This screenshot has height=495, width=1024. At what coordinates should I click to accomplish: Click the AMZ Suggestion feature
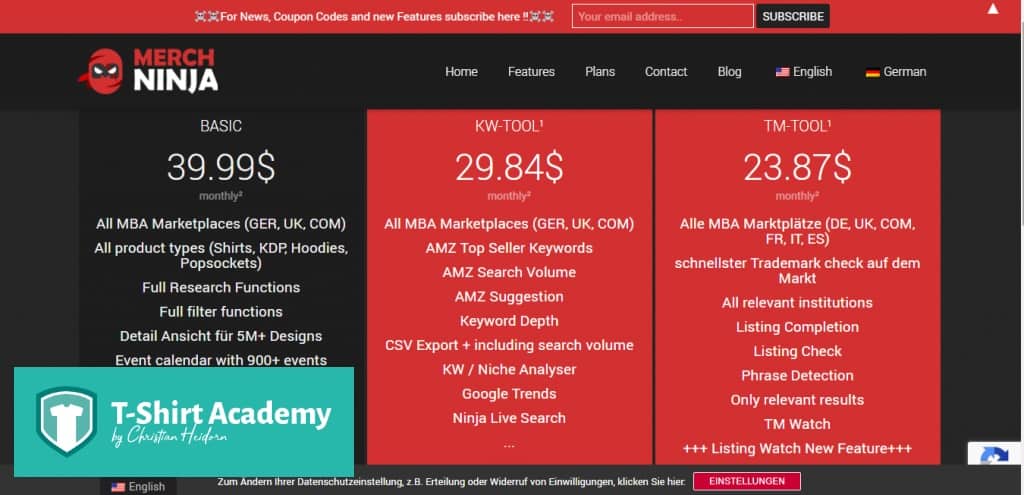click(x=509, y=296)
